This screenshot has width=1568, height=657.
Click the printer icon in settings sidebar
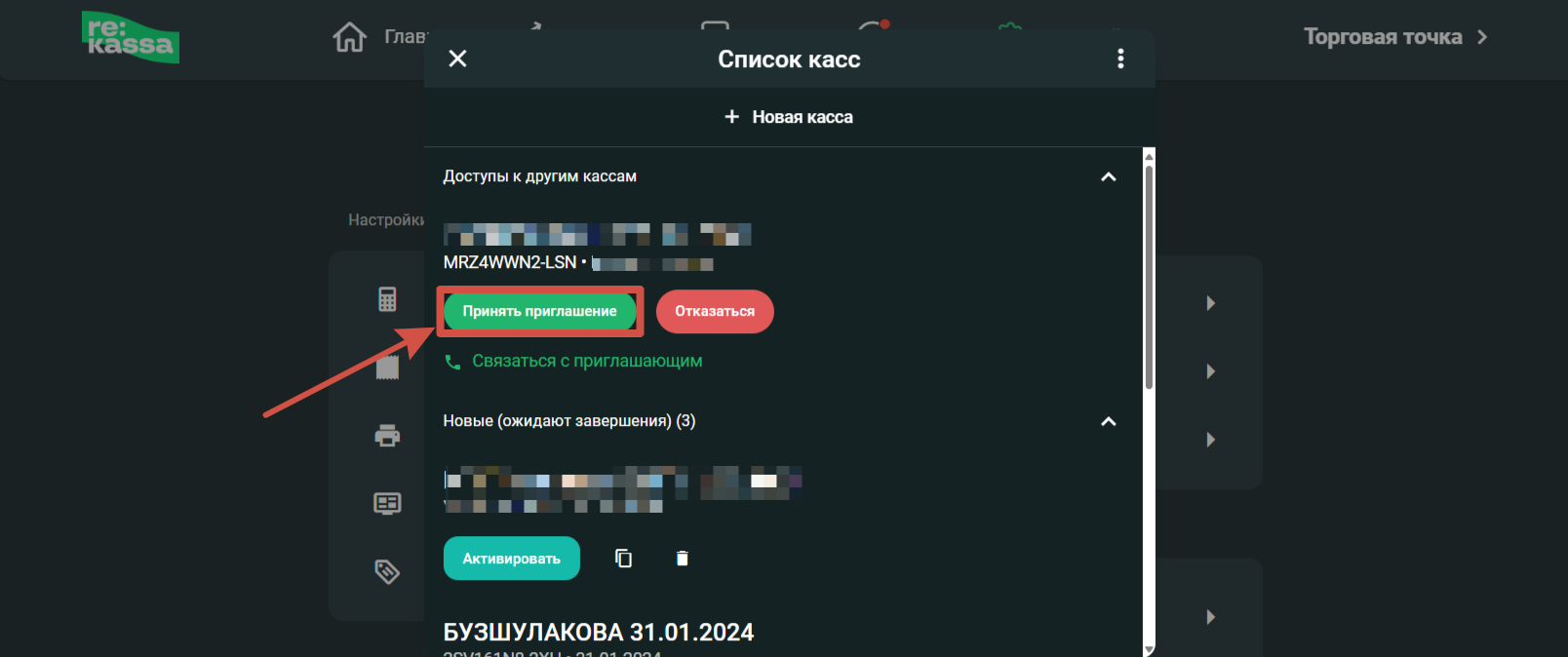387,435
